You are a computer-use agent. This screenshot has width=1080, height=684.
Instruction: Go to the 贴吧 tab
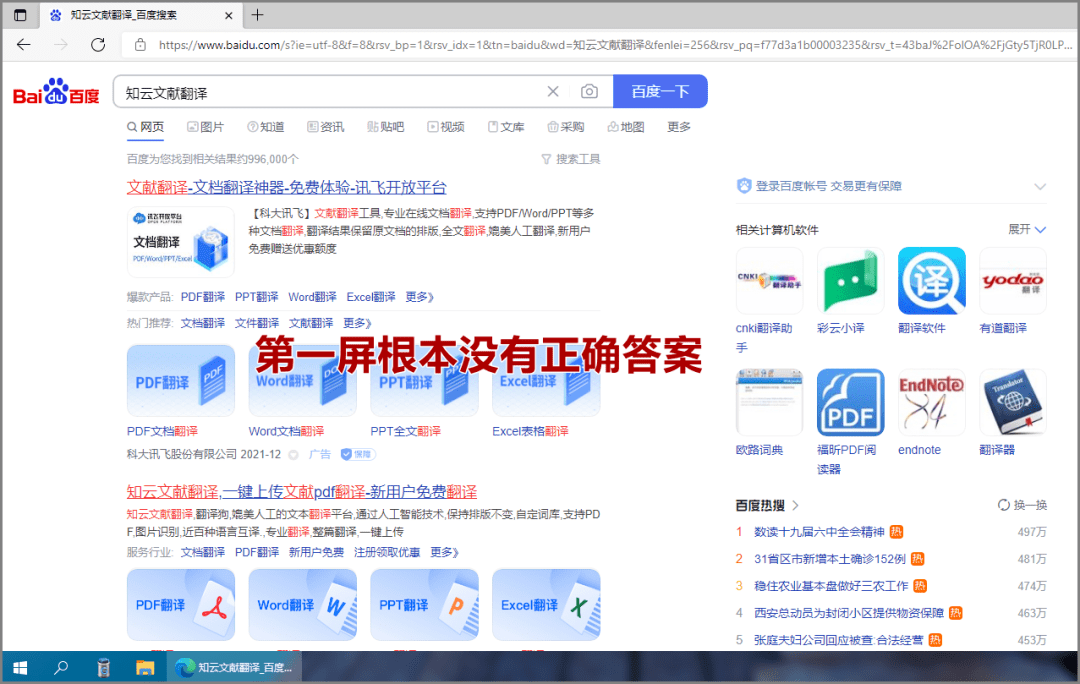coord(386,127)
